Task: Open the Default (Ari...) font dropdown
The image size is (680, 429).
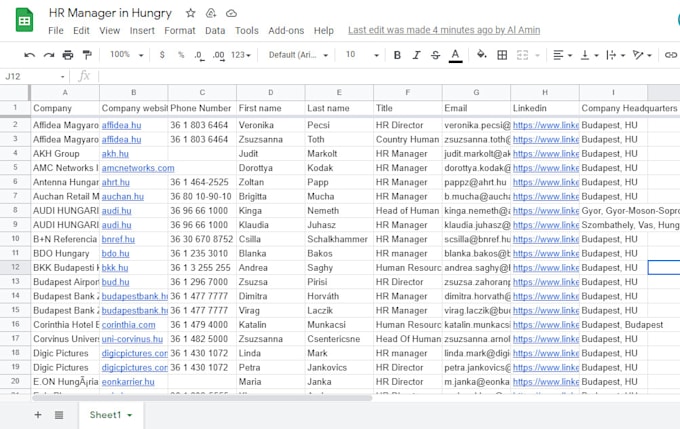Action: pos(298,55)
